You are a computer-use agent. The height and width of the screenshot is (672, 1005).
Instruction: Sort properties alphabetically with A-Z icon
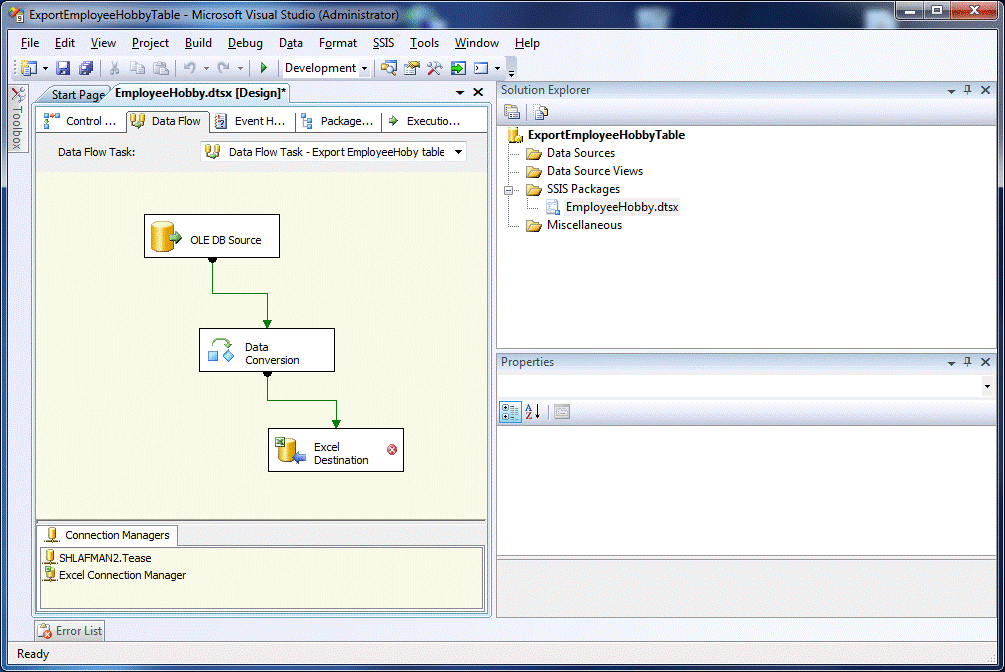(533, 412)
